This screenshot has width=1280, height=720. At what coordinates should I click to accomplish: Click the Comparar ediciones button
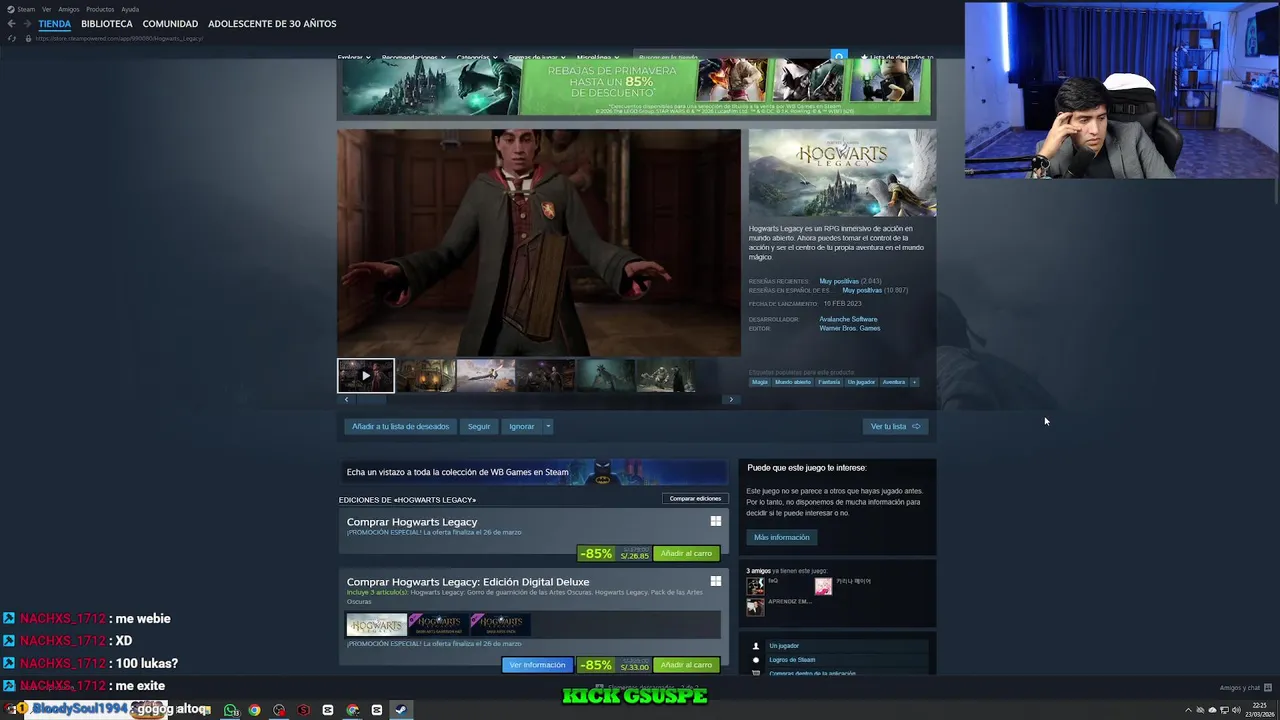(694, 498)
